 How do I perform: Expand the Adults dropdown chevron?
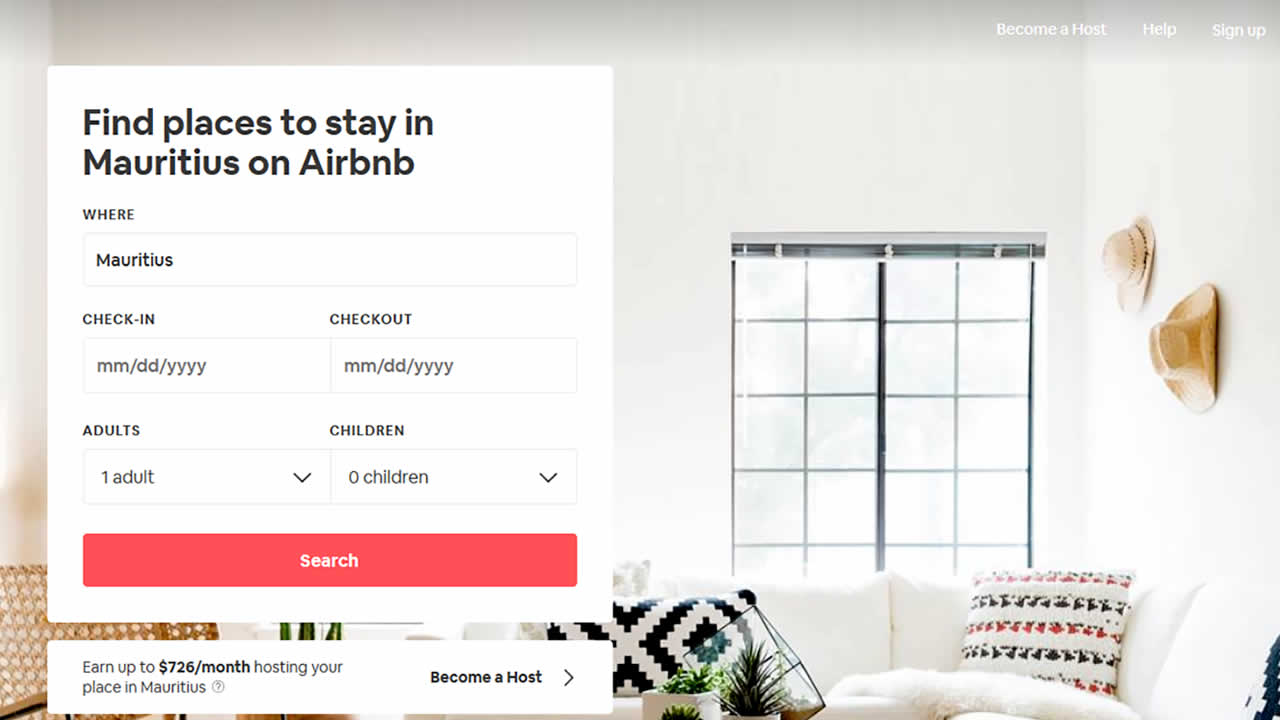pyautogui.click(x=302, y=478)
